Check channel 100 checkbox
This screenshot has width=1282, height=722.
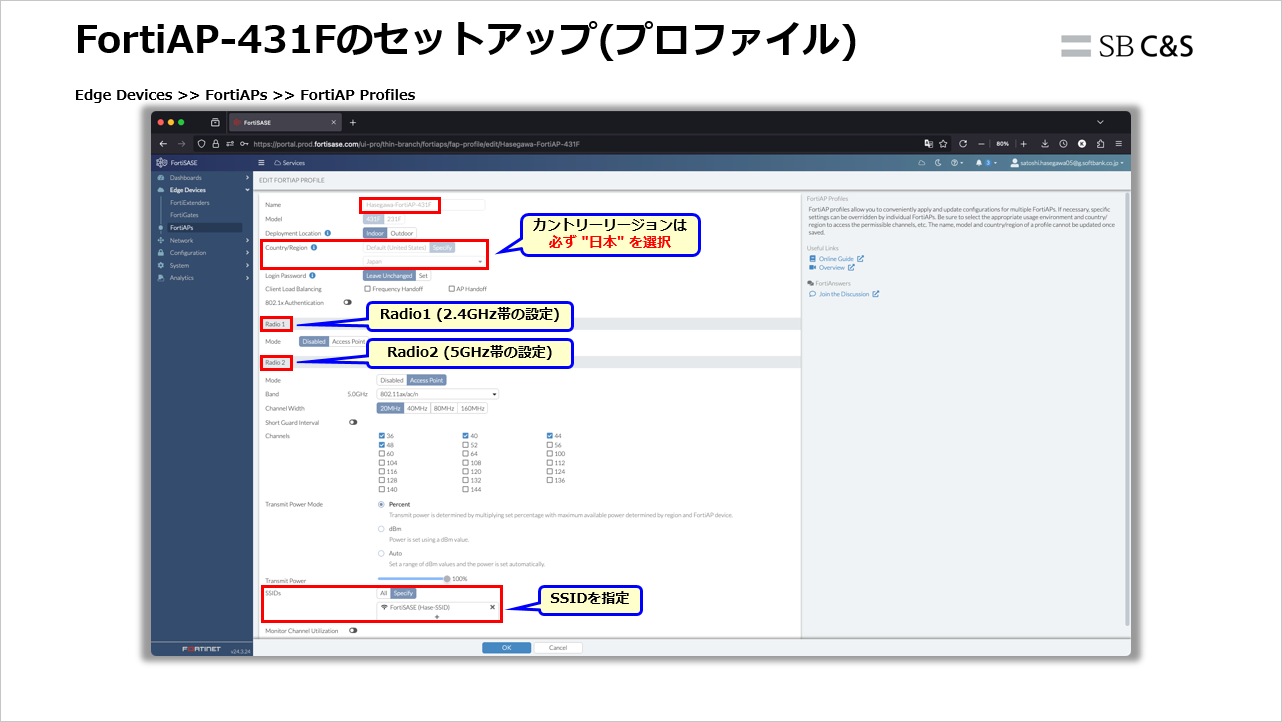pyautogui.click(x=550, y=454)
